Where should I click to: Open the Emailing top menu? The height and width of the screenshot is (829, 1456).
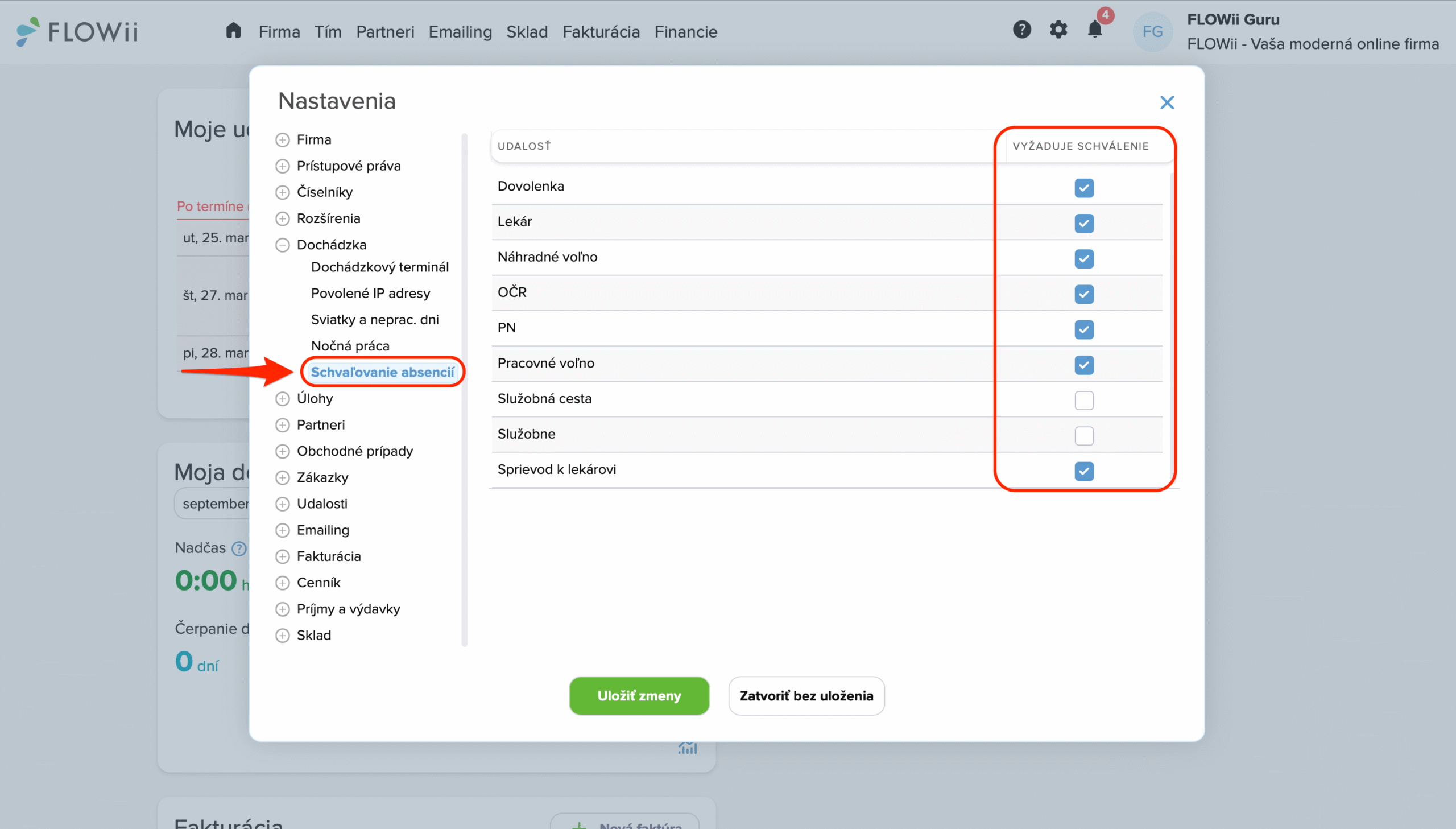460,32
